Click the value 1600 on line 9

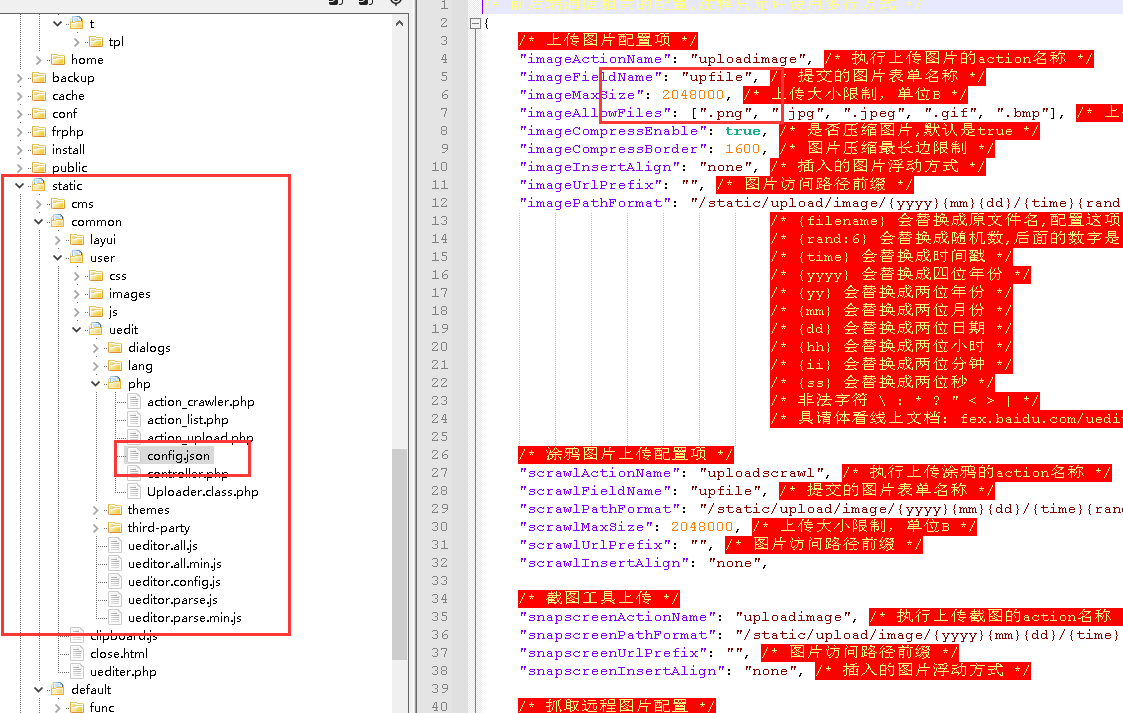coord(742,149)
